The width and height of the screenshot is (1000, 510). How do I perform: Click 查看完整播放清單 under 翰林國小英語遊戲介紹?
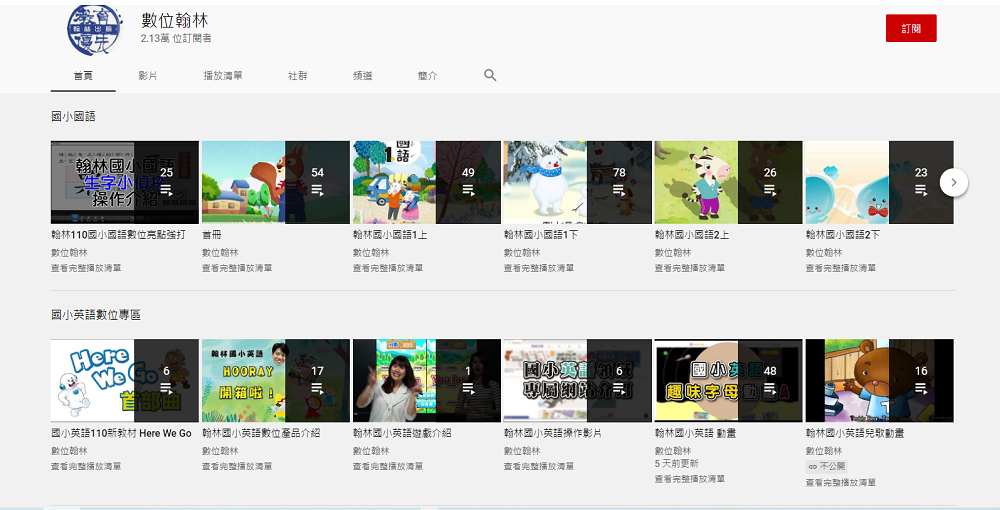pos(388,466)
